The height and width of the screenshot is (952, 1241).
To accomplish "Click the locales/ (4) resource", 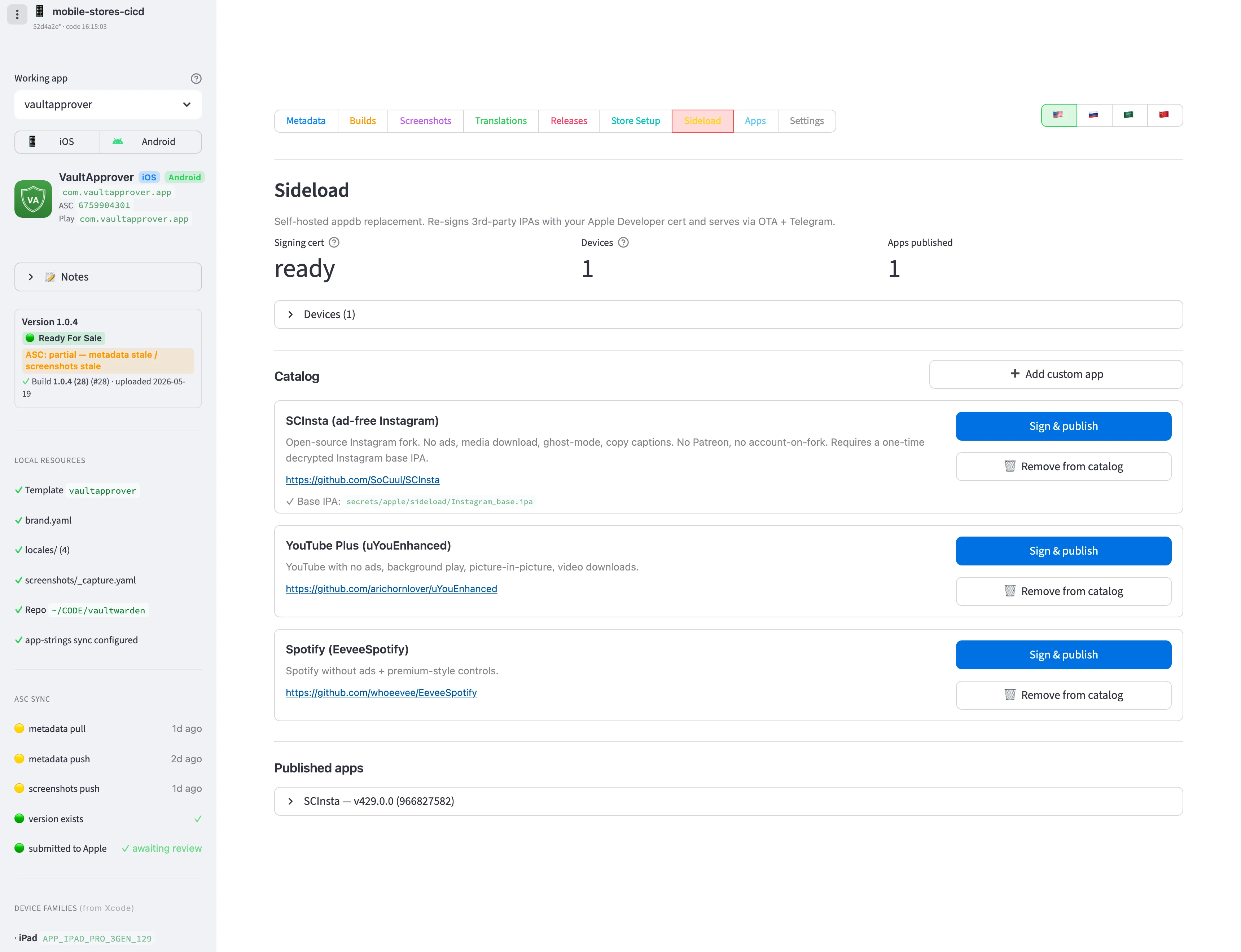I will click(x=43, y=550).
